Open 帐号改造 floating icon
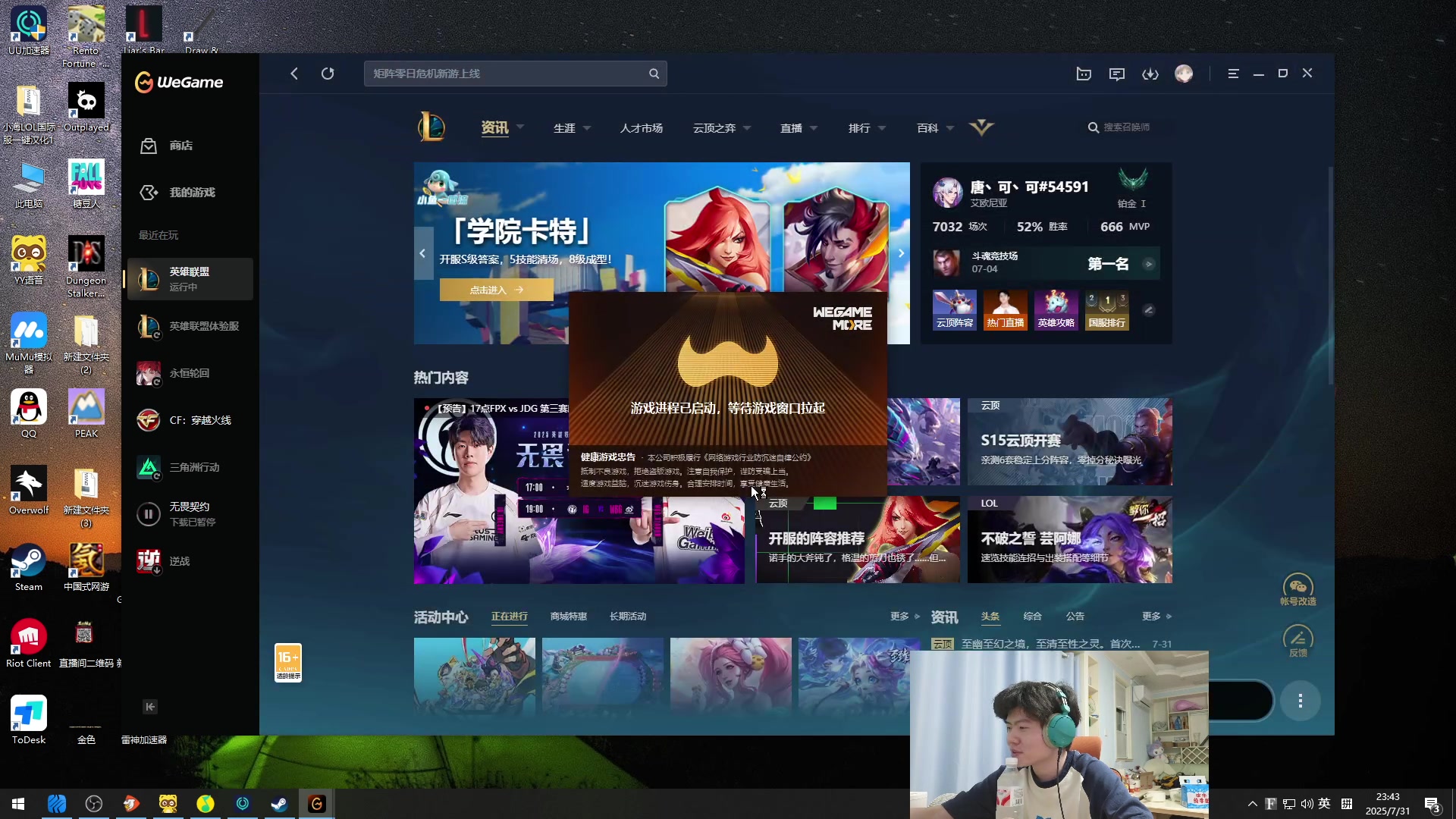1456x819 pixels. tap(1298, 590)
